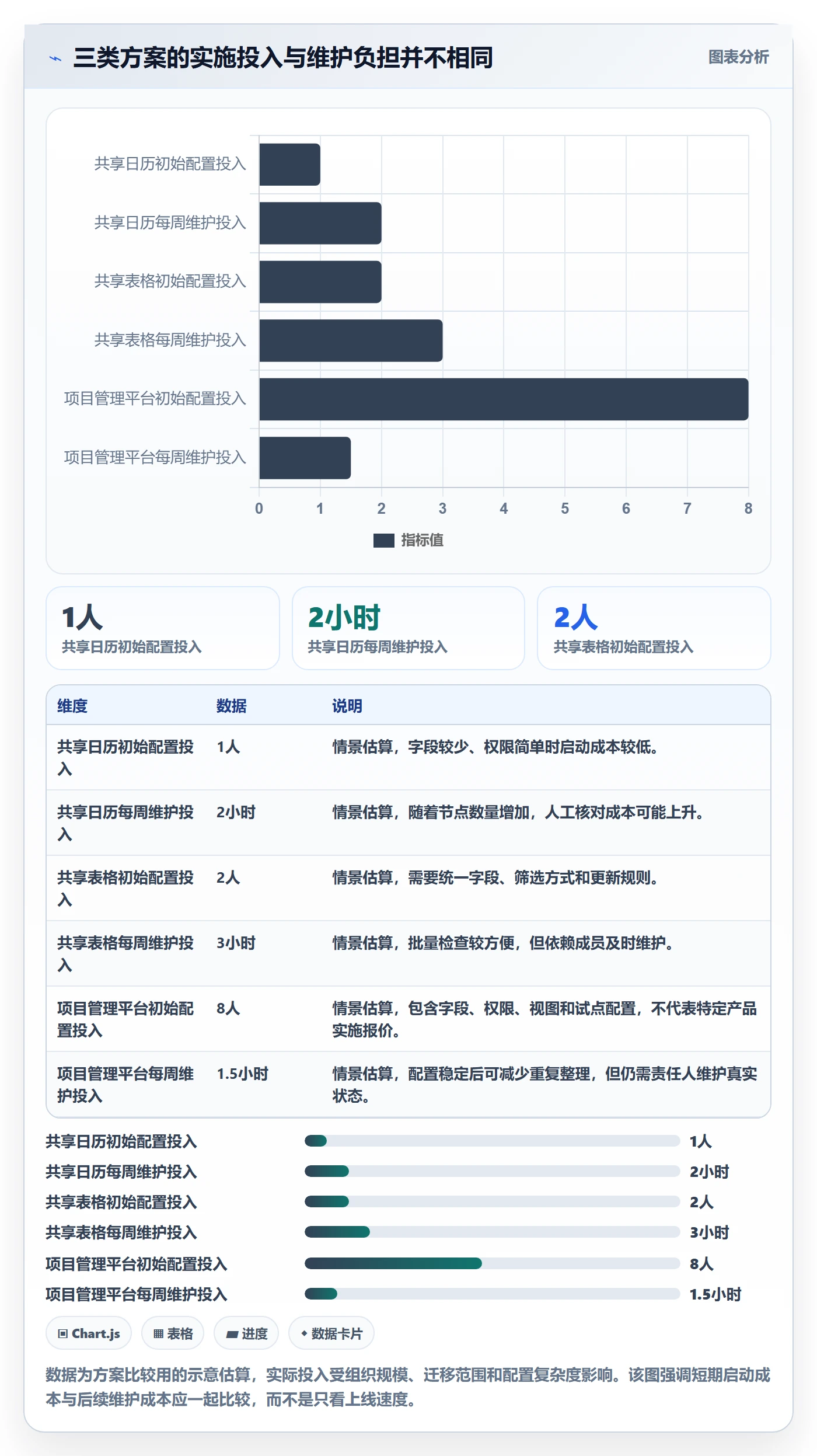Click the chart title 三类方案的实施投入与维护负担并不相同

click(283, 58)
